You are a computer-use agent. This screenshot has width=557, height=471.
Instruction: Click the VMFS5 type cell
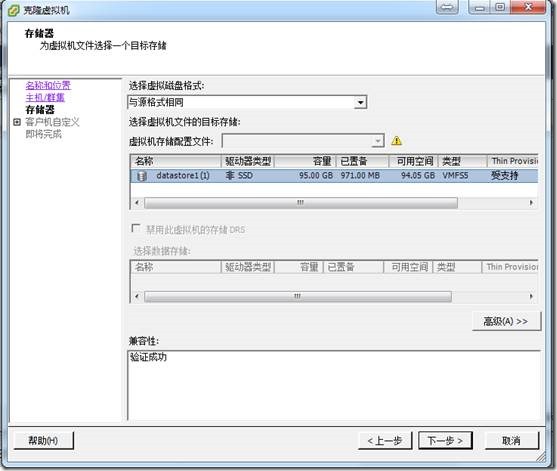455,176
